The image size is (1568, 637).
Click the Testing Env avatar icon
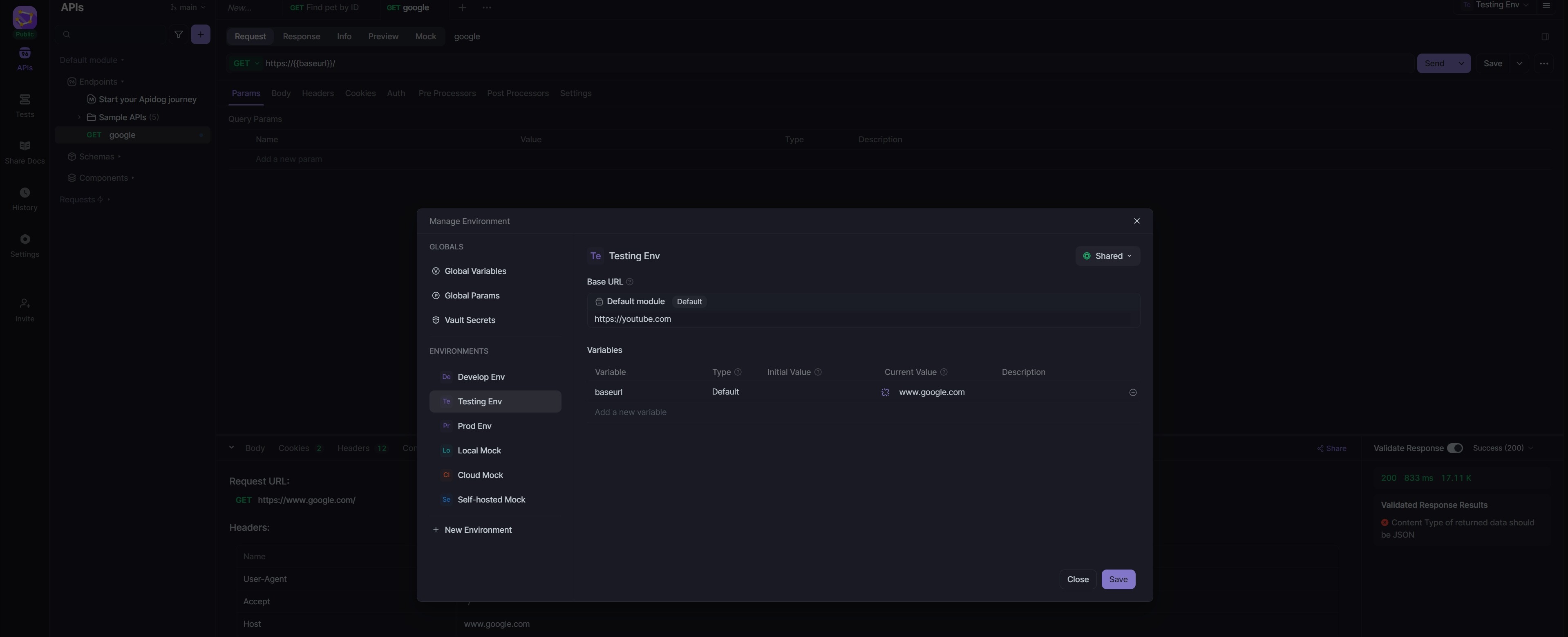pyautogui.click(x=595, y=256)
